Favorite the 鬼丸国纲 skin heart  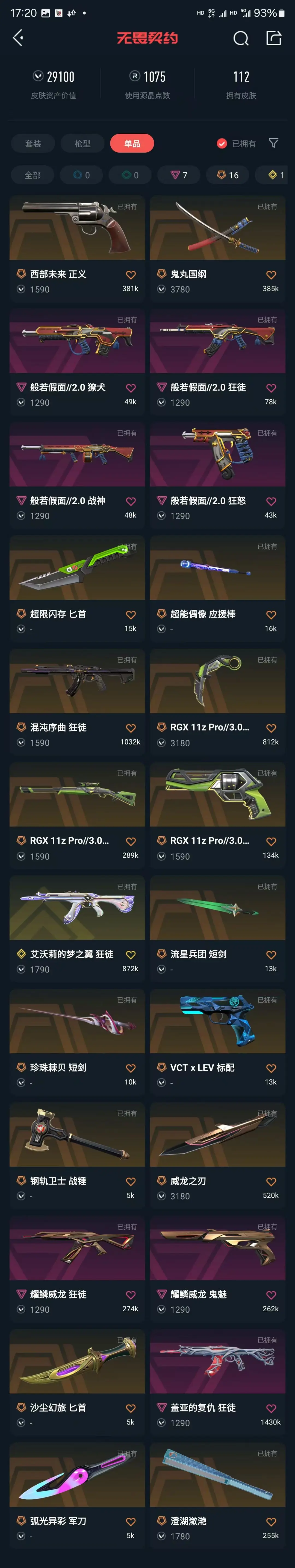(x=271, y=275)
